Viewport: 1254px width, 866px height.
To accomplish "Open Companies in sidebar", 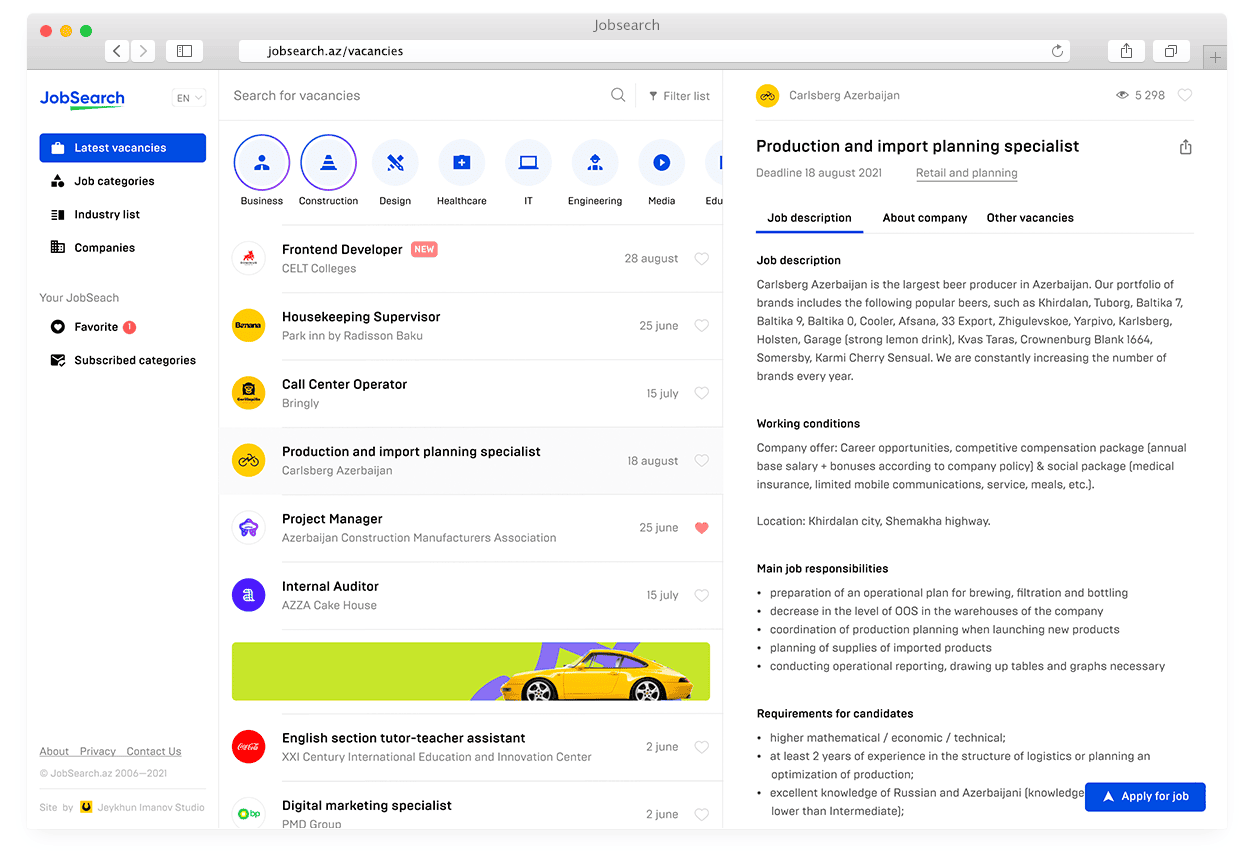I will click(x=93, y=248).
